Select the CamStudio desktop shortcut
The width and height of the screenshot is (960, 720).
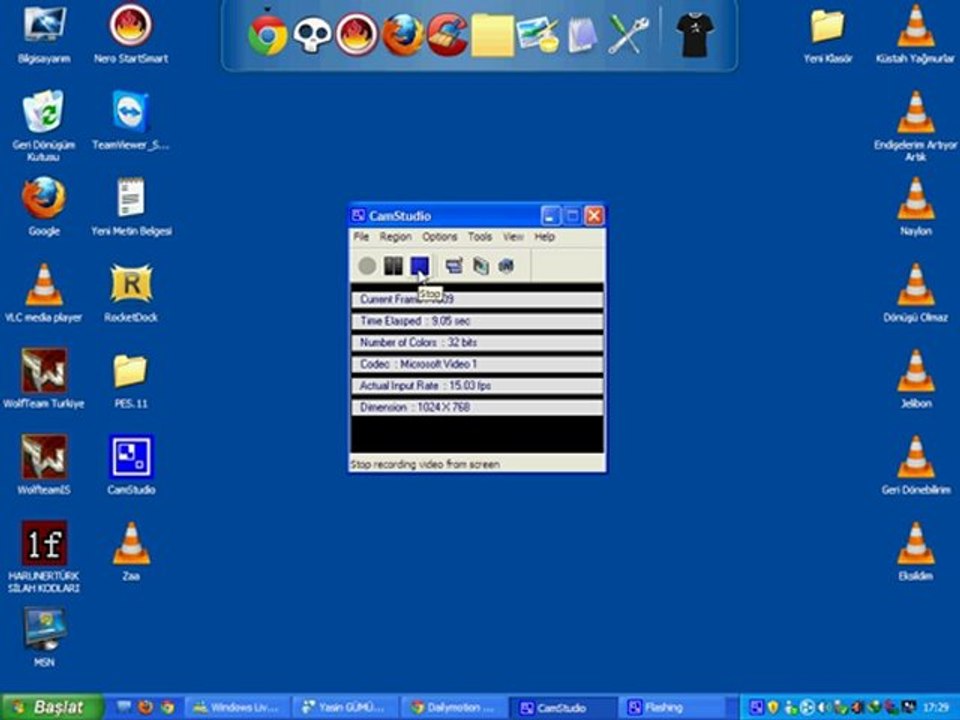coord(131,465)
